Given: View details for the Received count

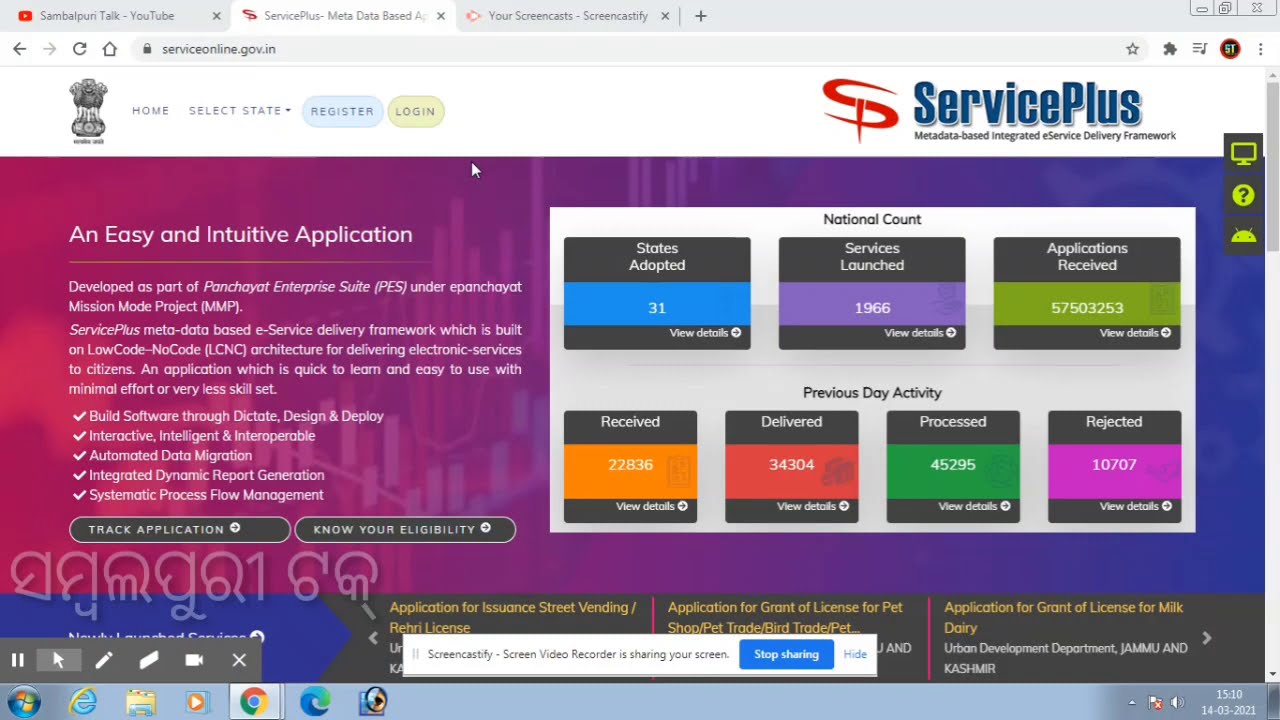Looking at the screenshot, I should 652,506.
